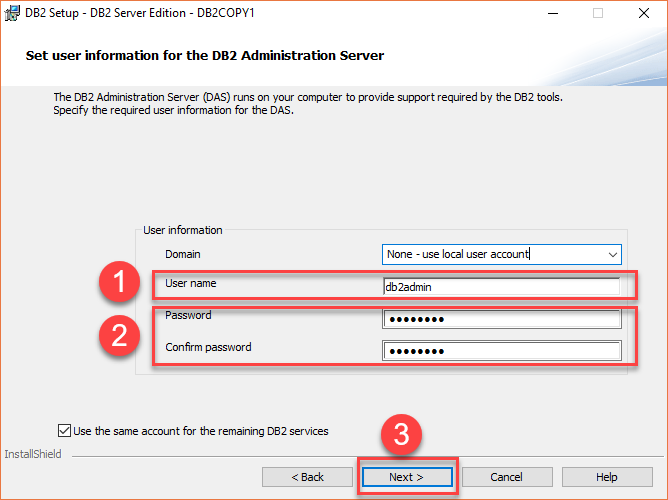Click the User name field containing db2admin
Viewport: 668px width, 500px height.
(x=501, y=287)
